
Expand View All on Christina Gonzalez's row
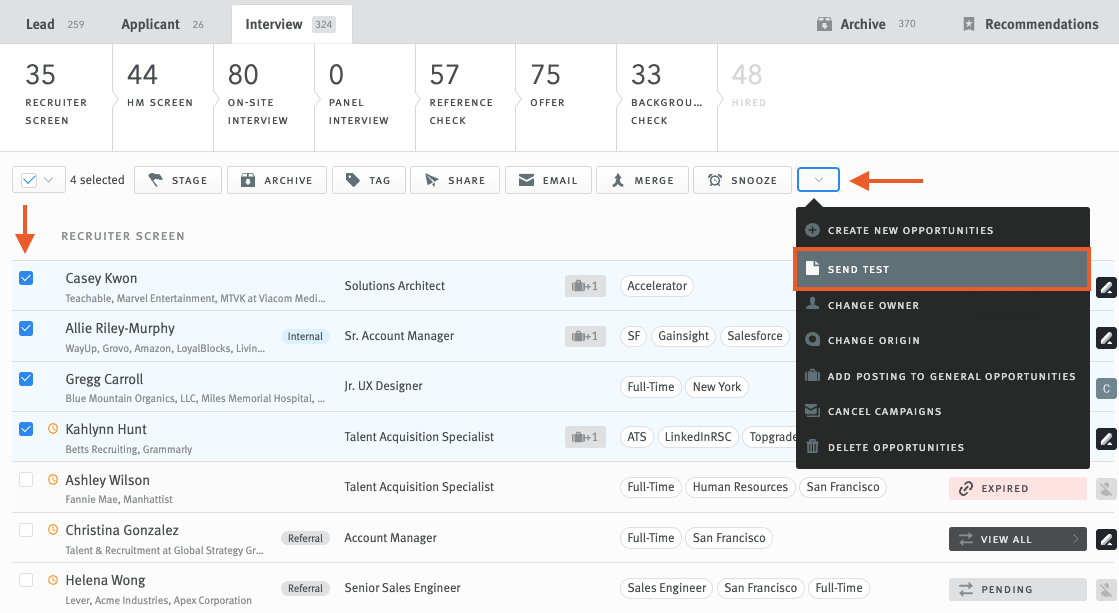pyautogui.click(x=1017, y=538)
